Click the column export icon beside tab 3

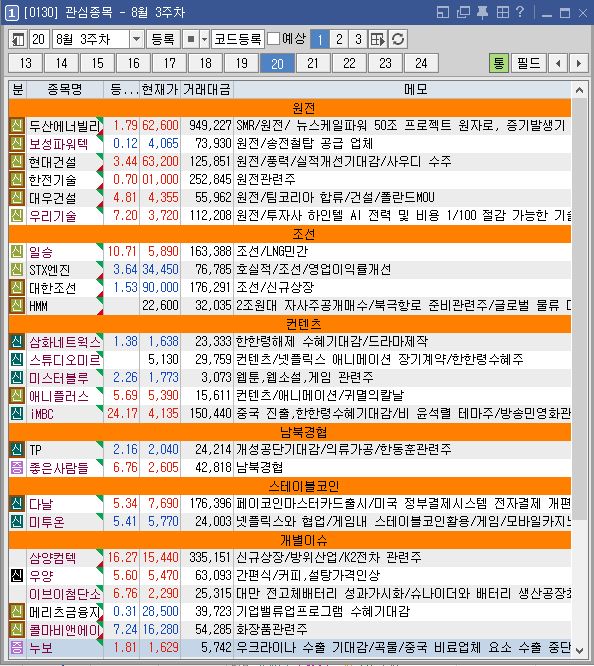(x=378, y=40)
